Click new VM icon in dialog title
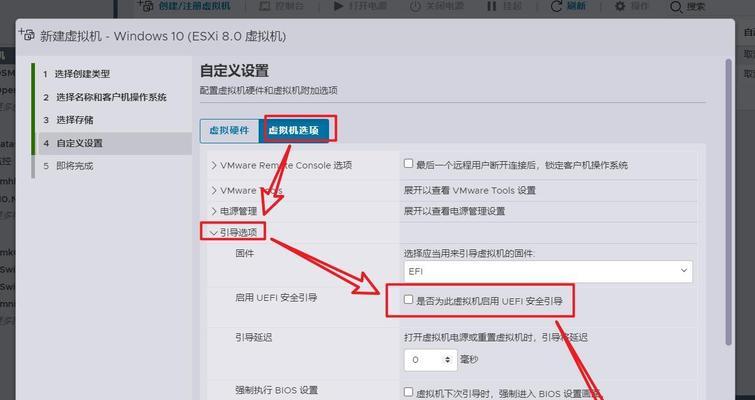 tap(26, 34)
